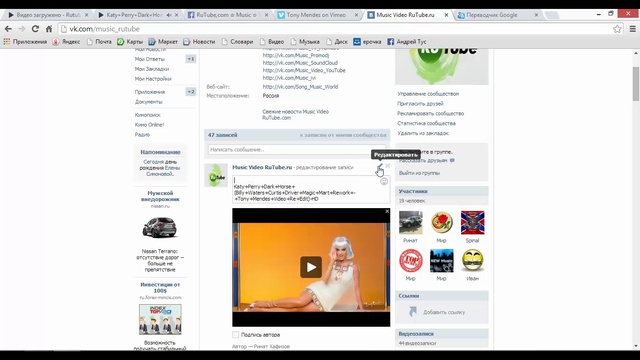Open the Видео bookmark
Viewport: 640px width, 360px height.
pos(272,42)
